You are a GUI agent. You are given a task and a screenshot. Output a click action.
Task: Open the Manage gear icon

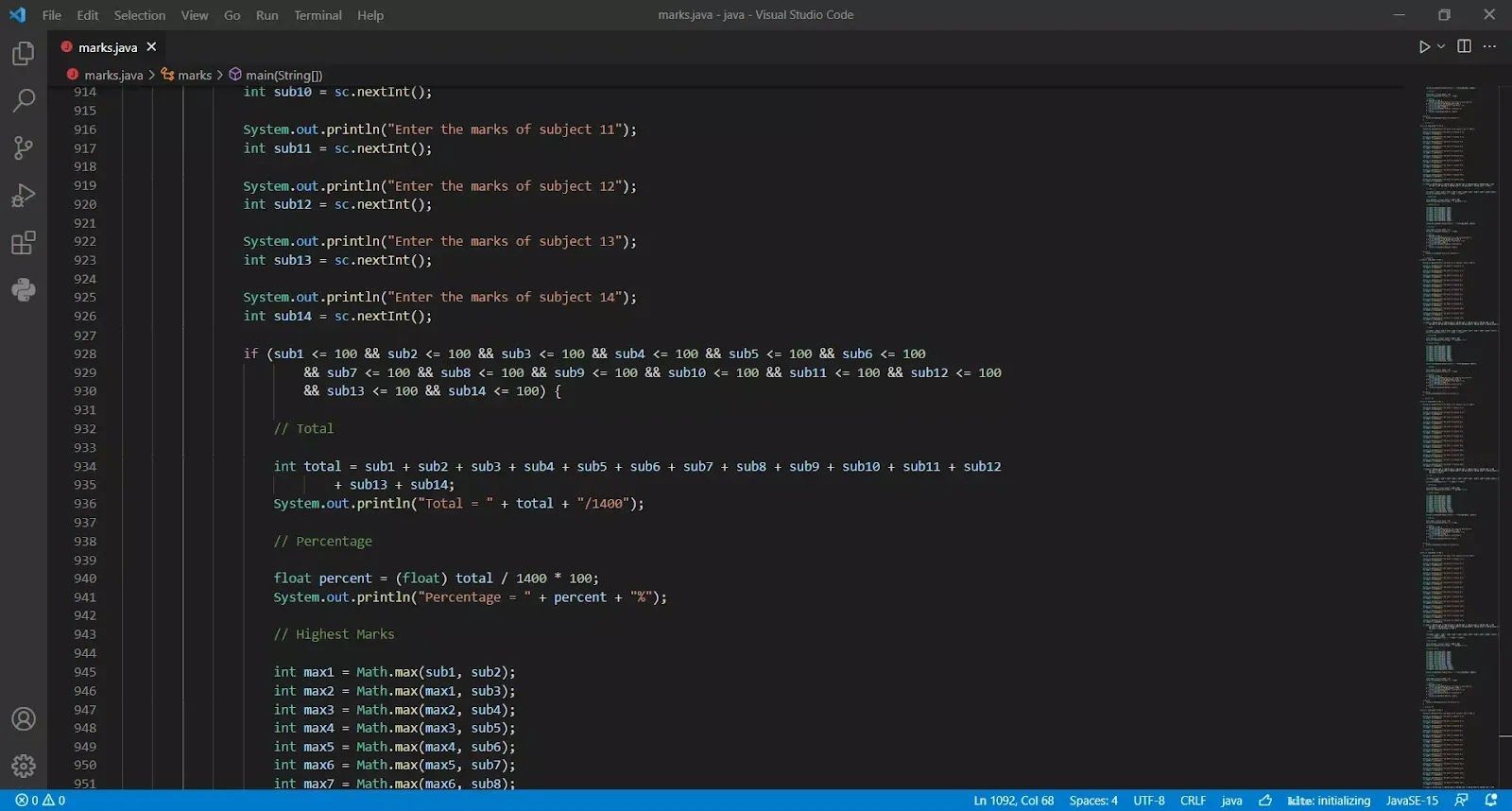[24, 766]
